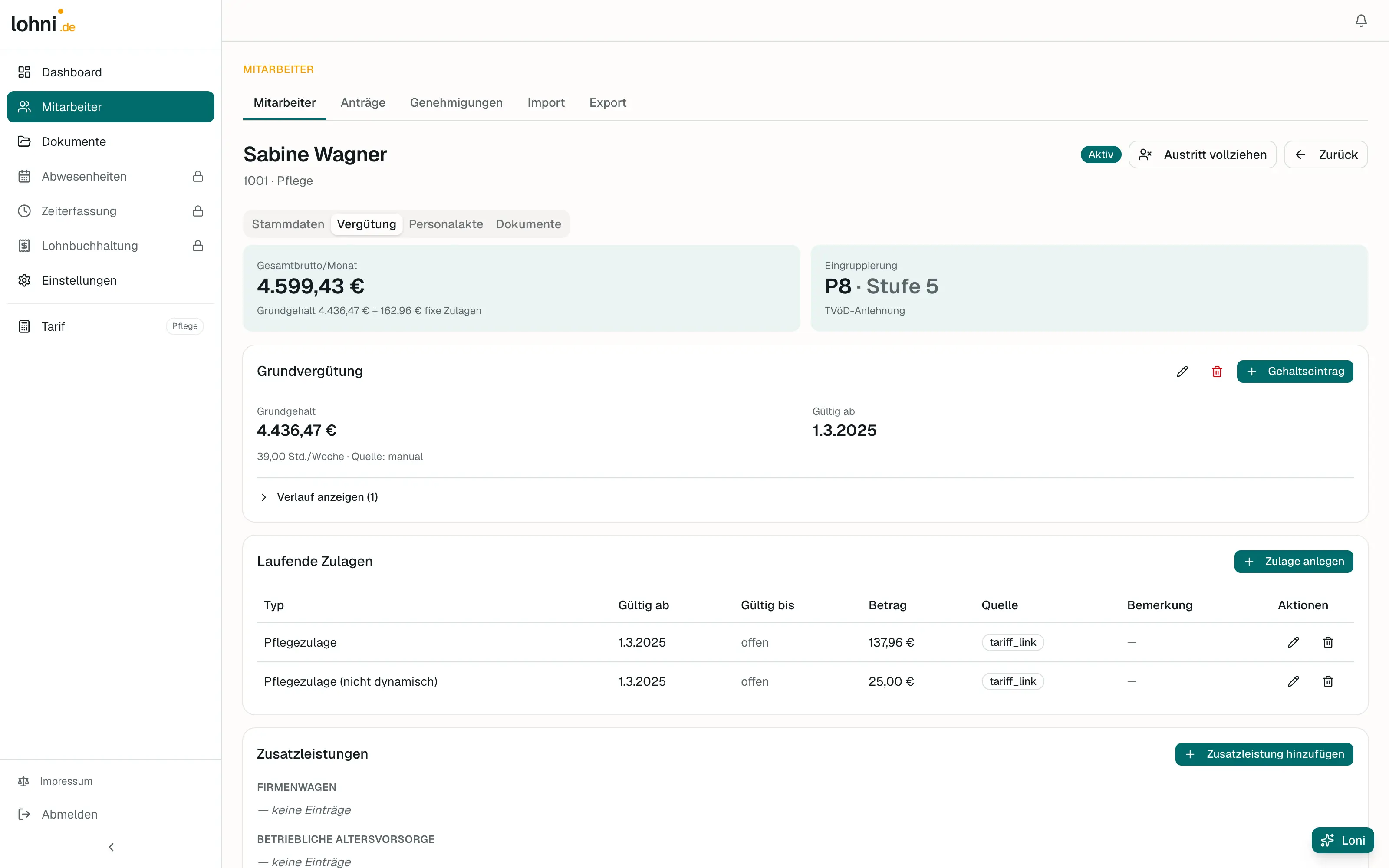This screenshot has height=868, width=1389.
Task: Select the Personalakte sub-tab
Action: pos(446,224)
